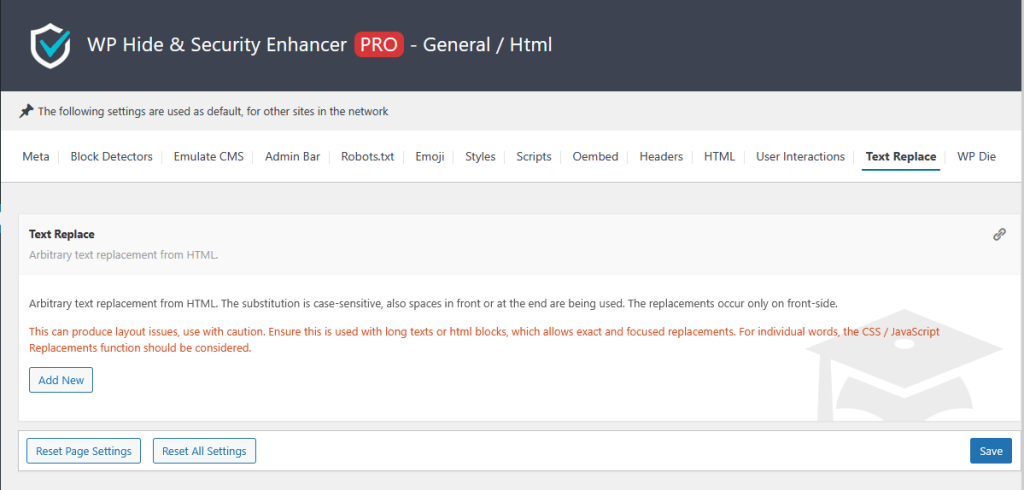Click the shield checkmark plugin logo
The image size is (1024, 490).
pyautogui.click(x=50, y=46)
